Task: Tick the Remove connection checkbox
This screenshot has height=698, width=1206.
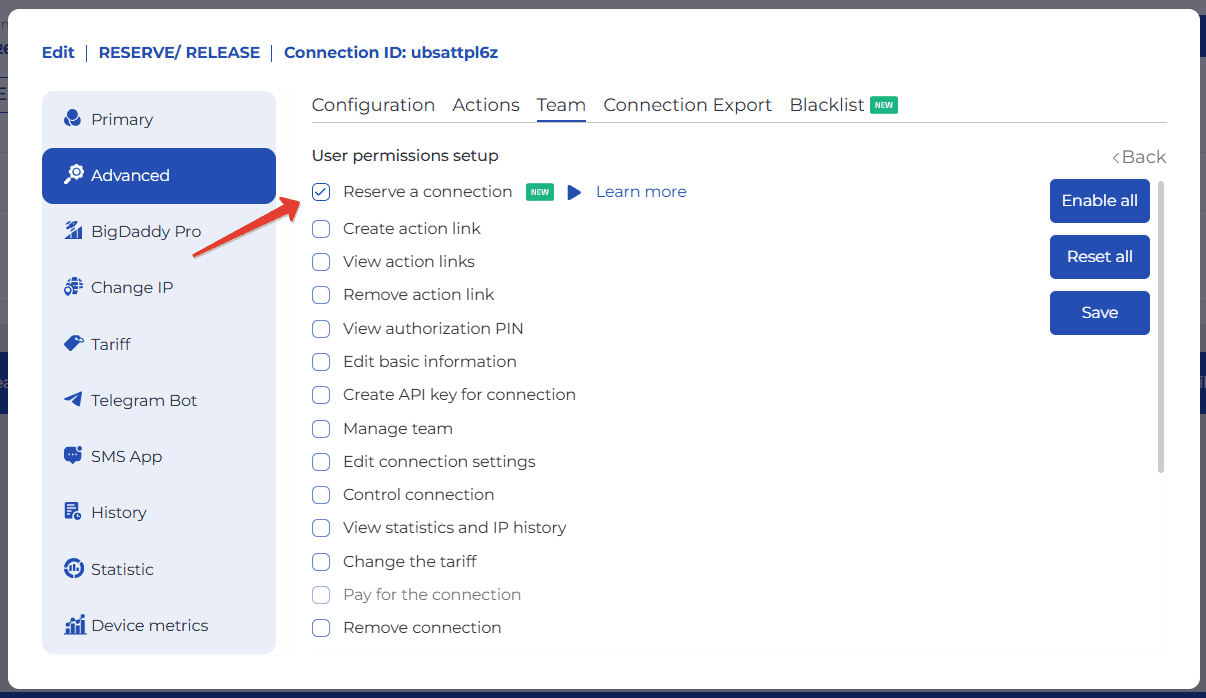Action: pyautogui.click(x=321, y=628)
